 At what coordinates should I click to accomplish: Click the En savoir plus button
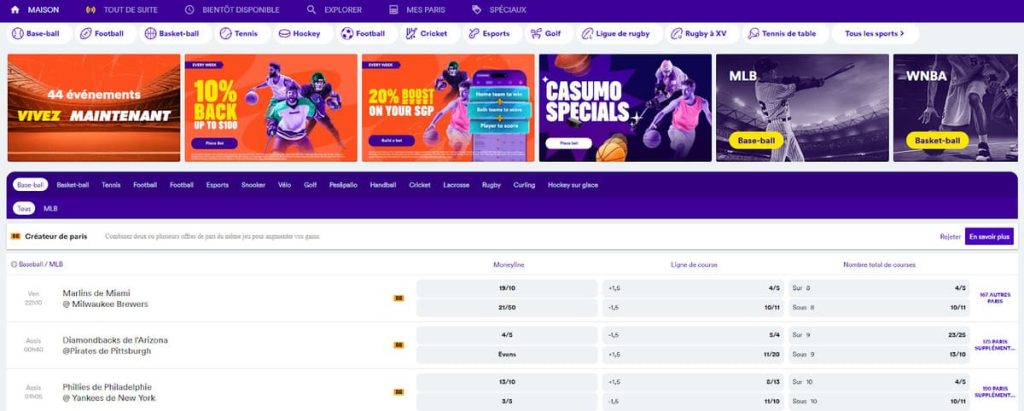click(x=989, y=237)
